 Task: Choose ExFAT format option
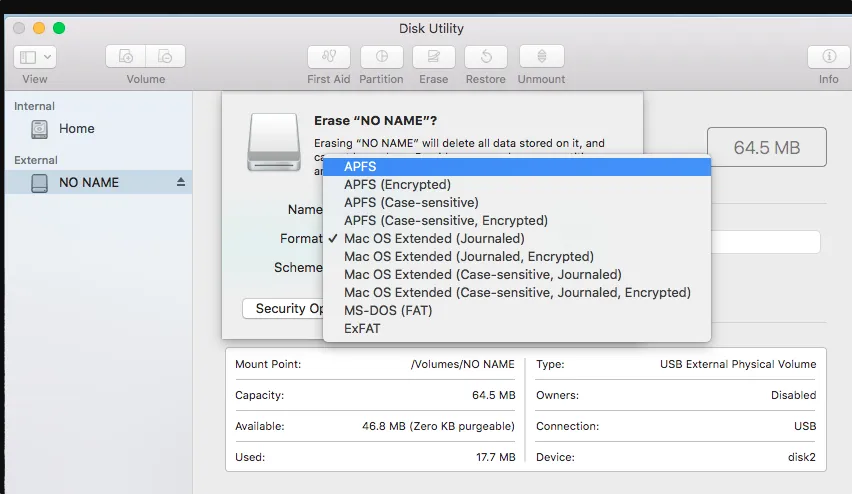click(517, 328)
